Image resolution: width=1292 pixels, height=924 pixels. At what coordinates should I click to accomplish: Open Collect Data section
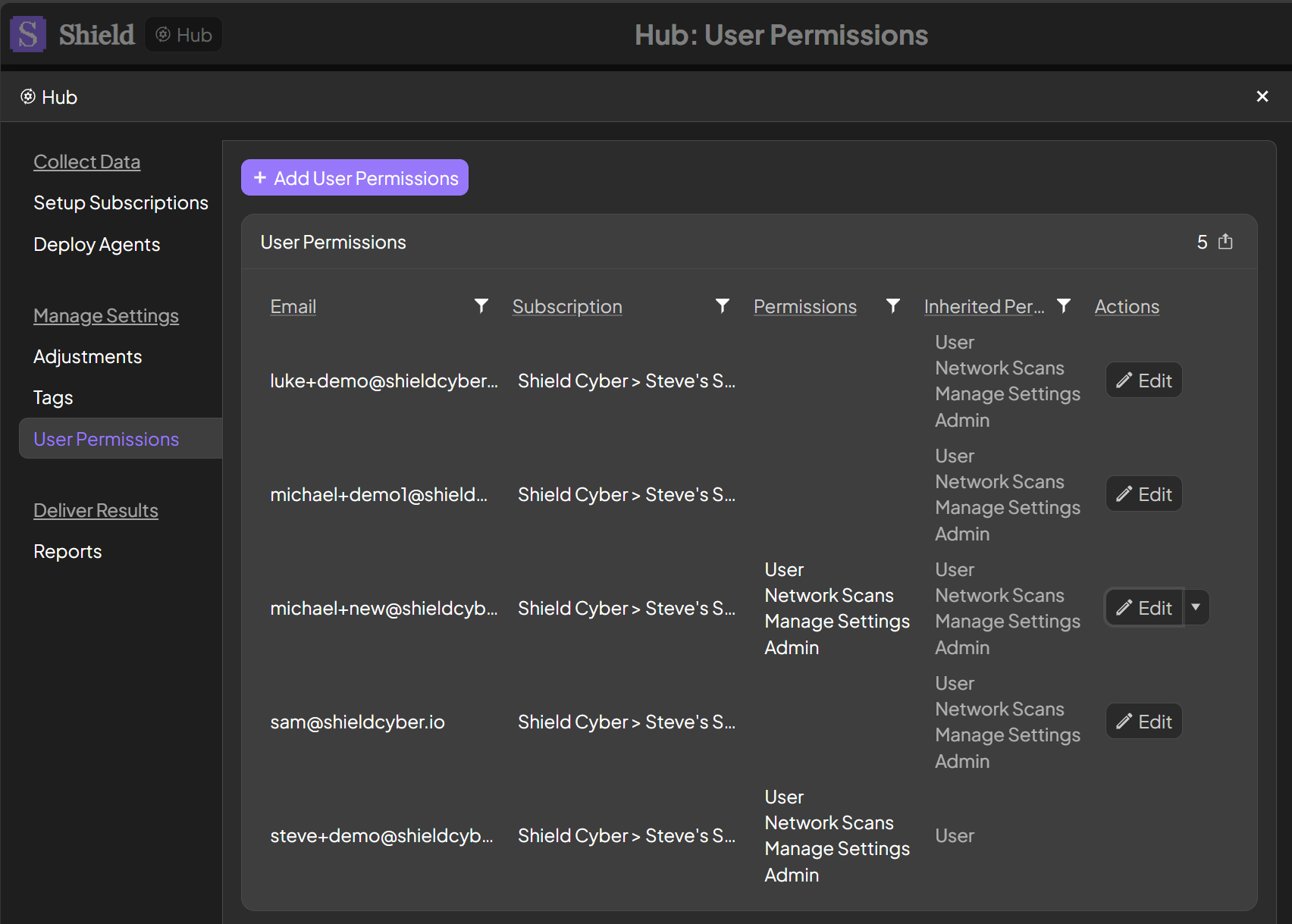pos(87,161)
